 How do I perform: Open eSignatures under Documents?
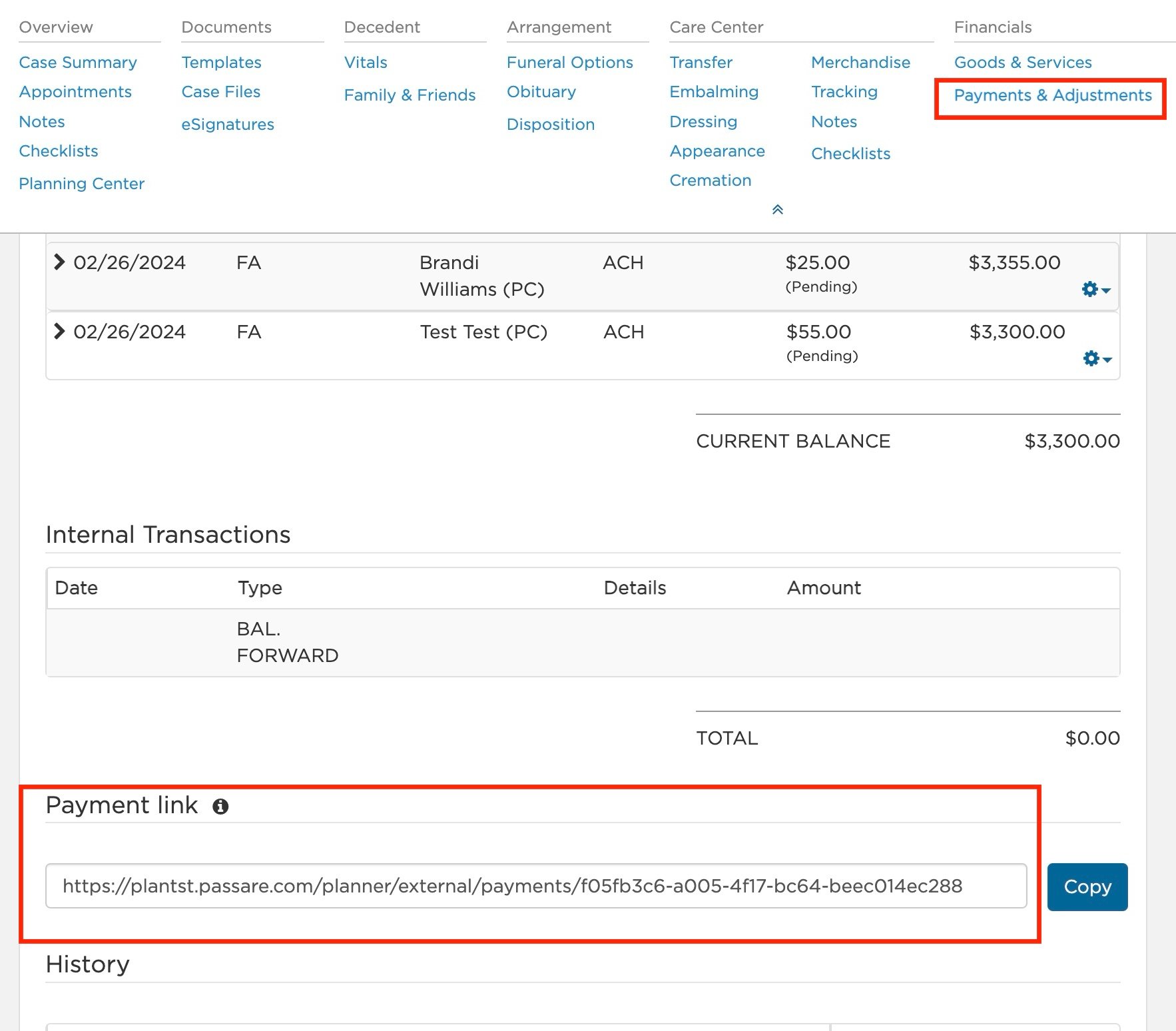coord(228,124)
